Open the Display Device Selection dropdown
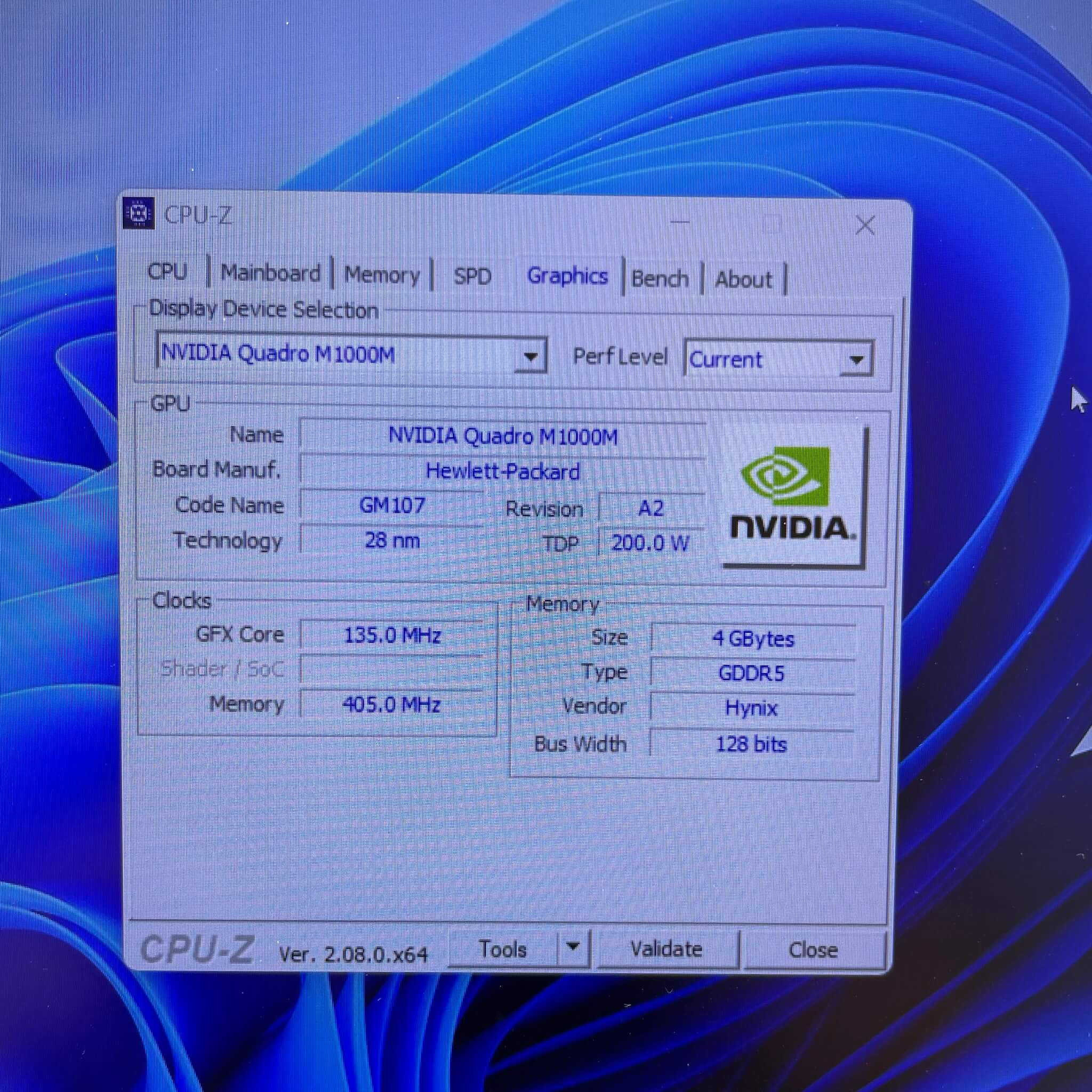Image resolution: width=1092 pixels, height=1092 pixels. point(351,355)
